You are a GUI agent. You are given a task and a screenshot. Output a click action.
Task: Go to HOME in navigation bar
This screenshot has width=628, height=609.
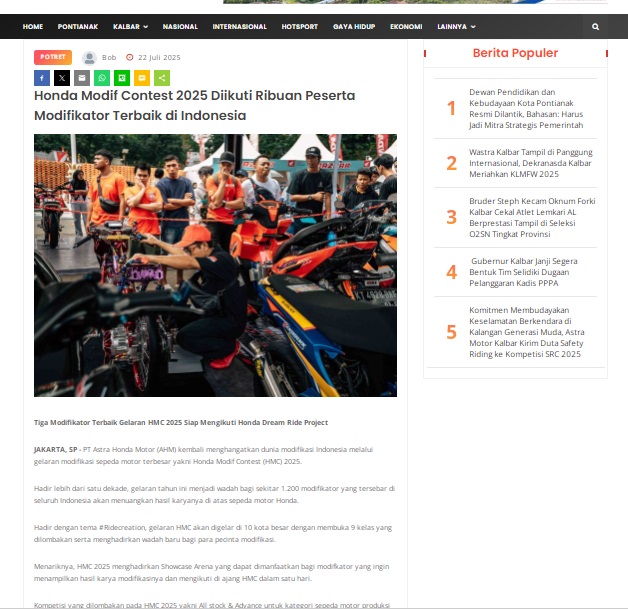(x=33, y=27)
